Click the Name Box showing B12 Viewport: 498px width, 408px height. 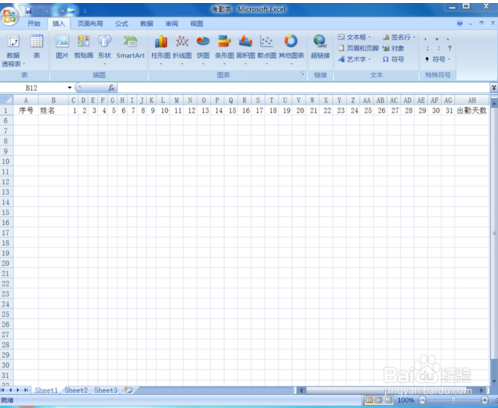(x=32, y=88)
